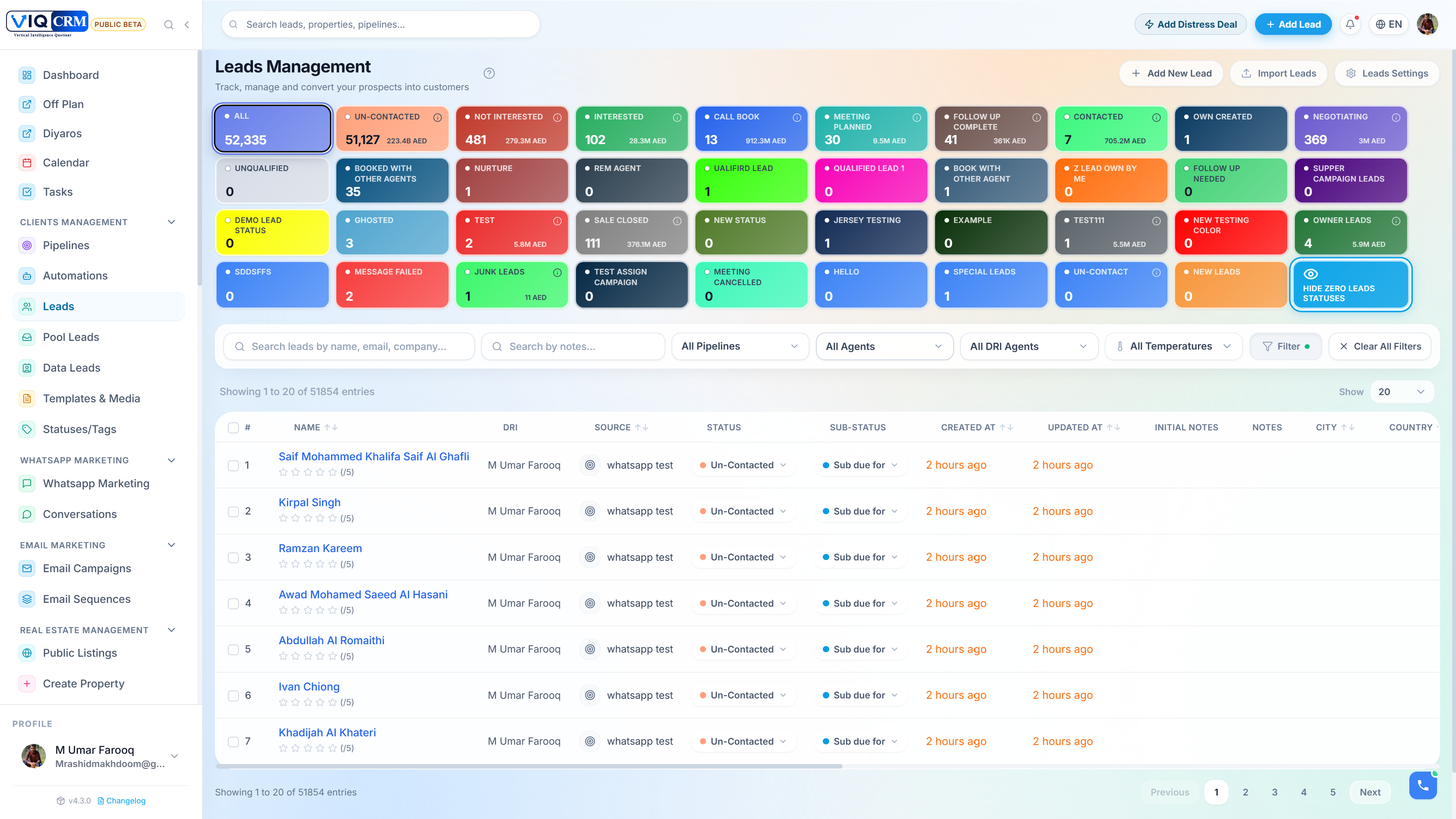
Task: Open the All Pipelines dropdown
Action: [740, 347]
